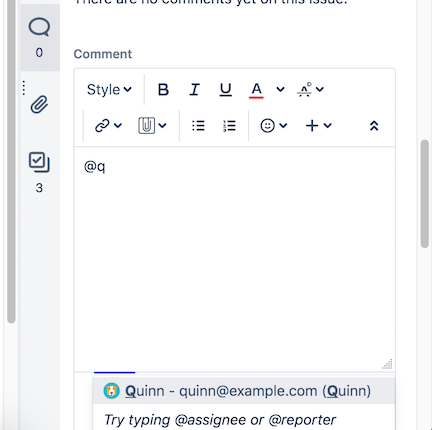Click the red-underlined text color A
432x430 pixels.
pos(256,89)
